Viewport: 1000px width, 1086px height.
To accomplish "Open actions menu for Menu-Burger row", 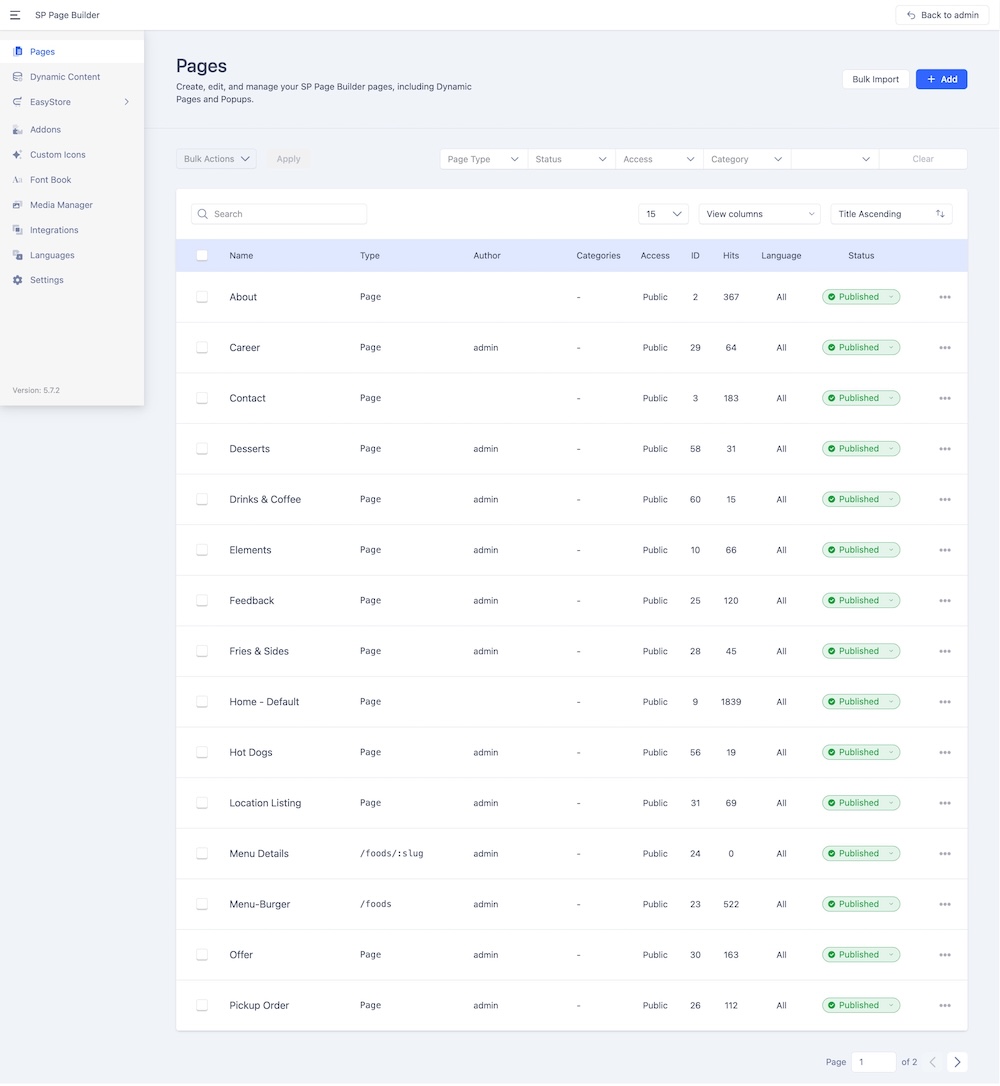I will [945, 904].
